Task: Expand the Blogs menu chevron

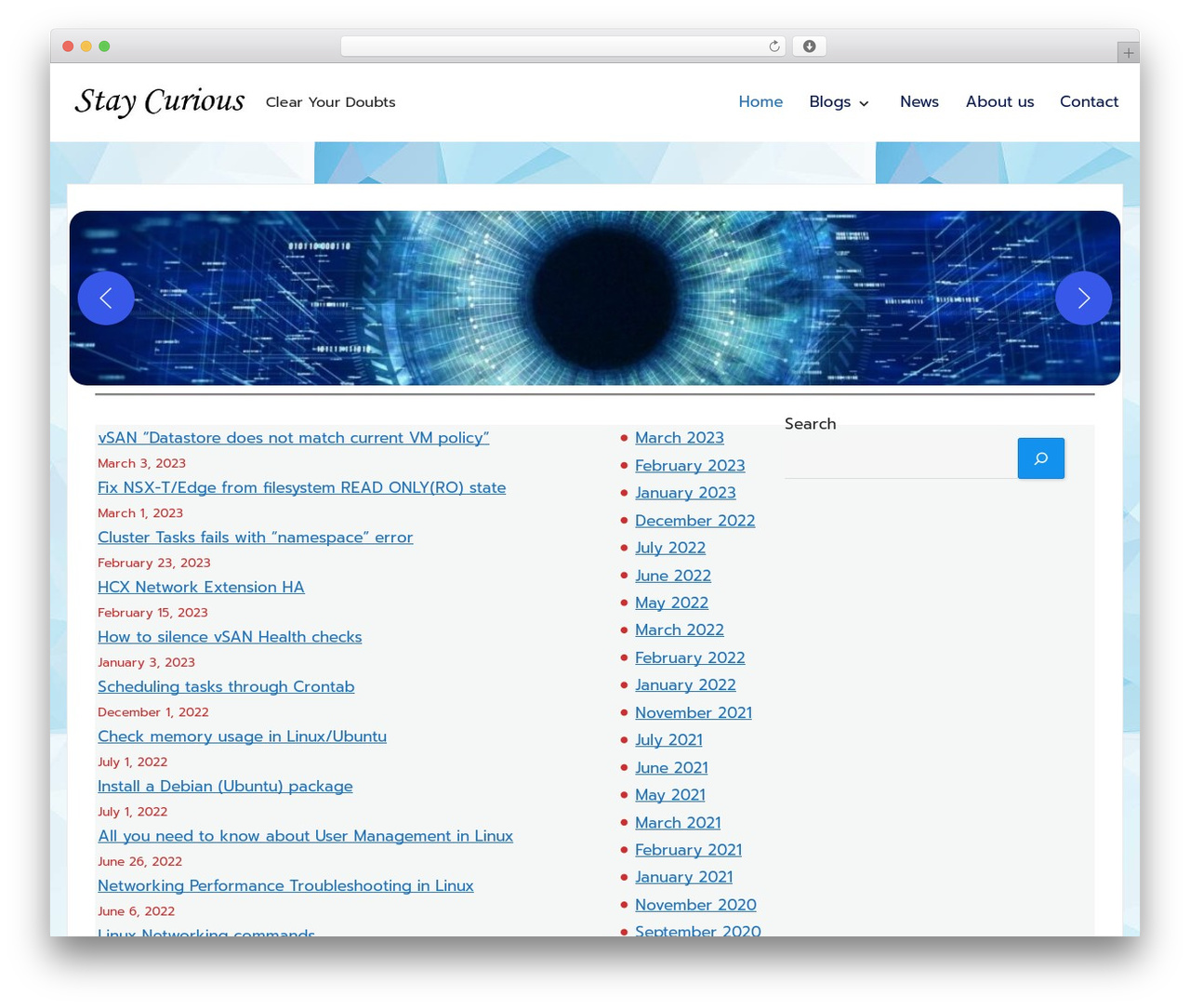Action: pos(864,103)
